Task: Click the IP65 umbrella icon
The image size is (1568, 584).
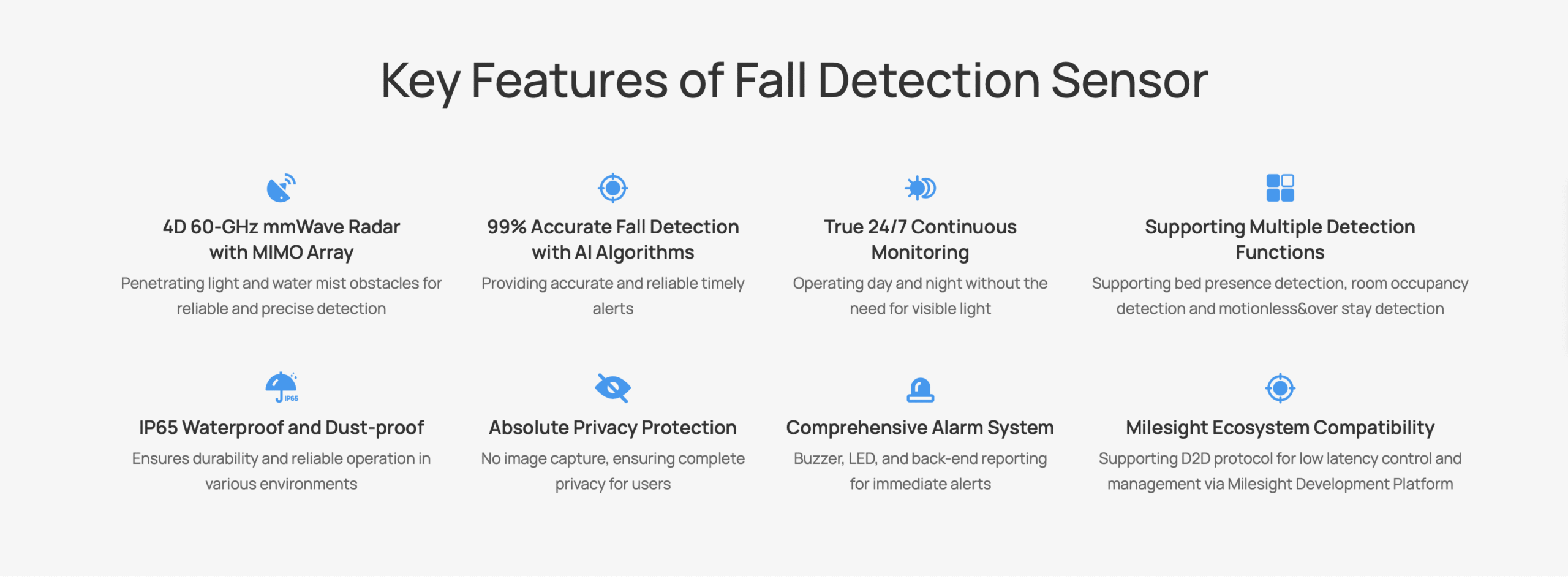Action: click(281, 387)
